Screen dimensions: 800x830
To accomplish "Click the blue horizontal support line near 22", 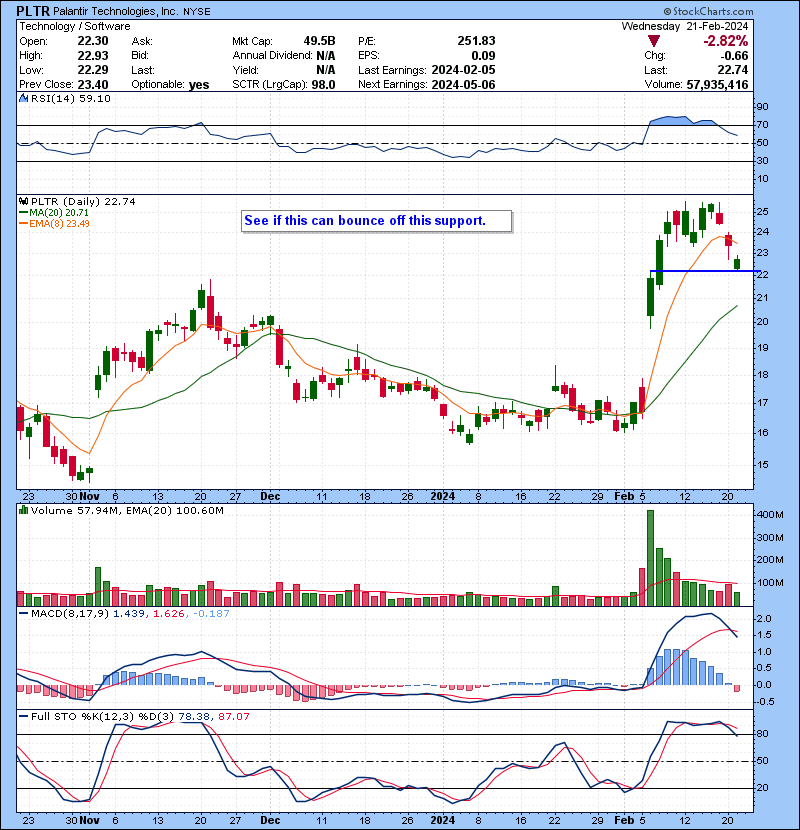I will 705,271.
